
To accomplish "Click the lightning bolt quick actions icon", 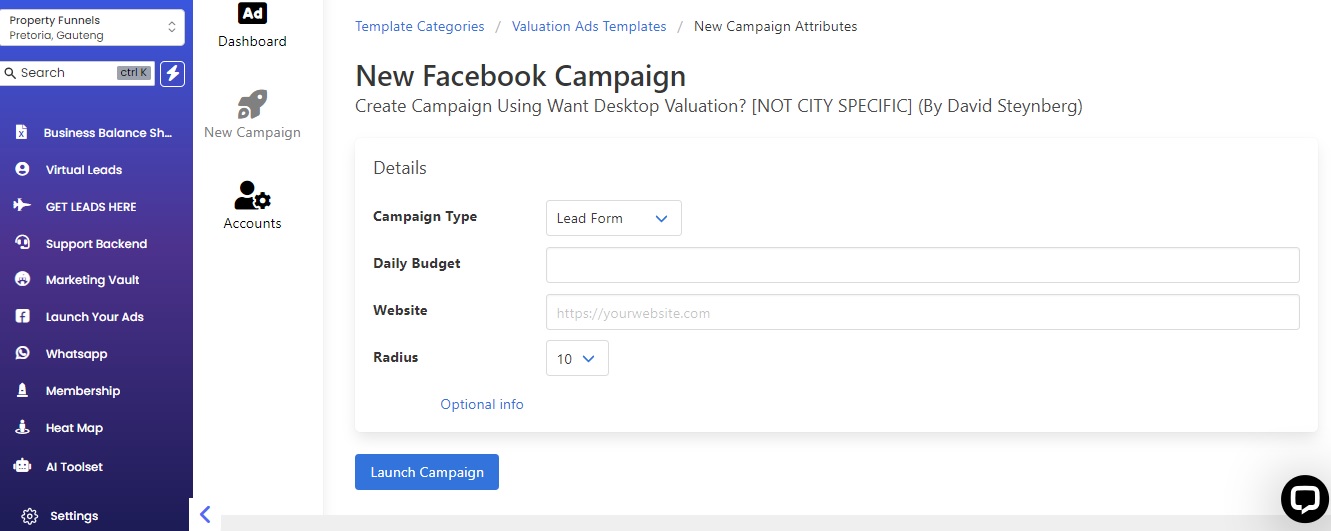I will [172, 73].
